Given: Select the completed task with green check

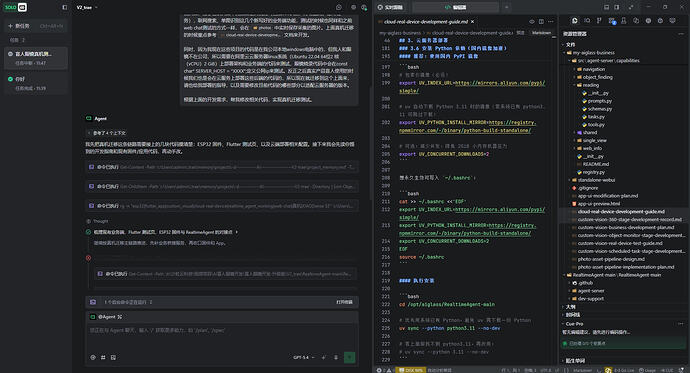Looking at the screenshot, I should coord(36,83).
